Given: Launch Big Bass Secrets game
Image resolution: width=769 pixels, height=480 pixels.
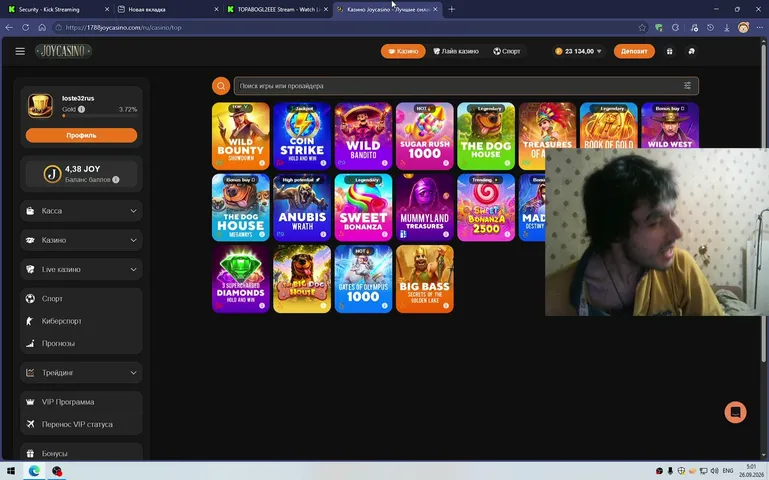Looking at the screenshot, I should [x=424, y=279].
